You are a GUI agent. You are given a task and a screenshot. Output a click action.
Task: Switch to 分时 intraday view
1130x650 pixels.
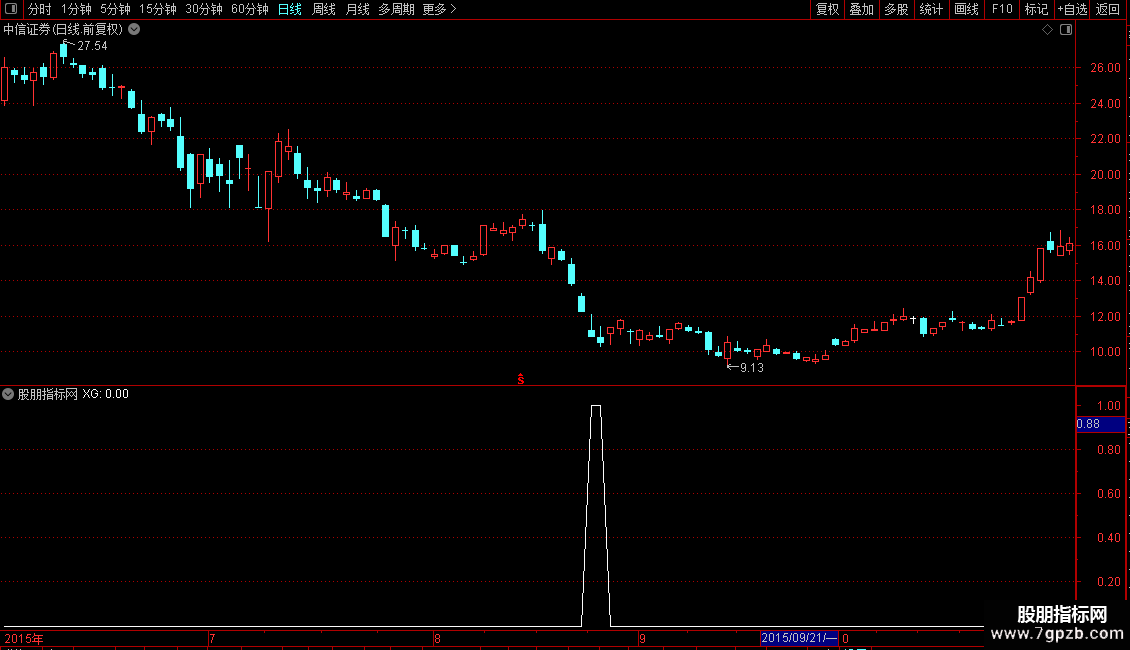(40, 9)
